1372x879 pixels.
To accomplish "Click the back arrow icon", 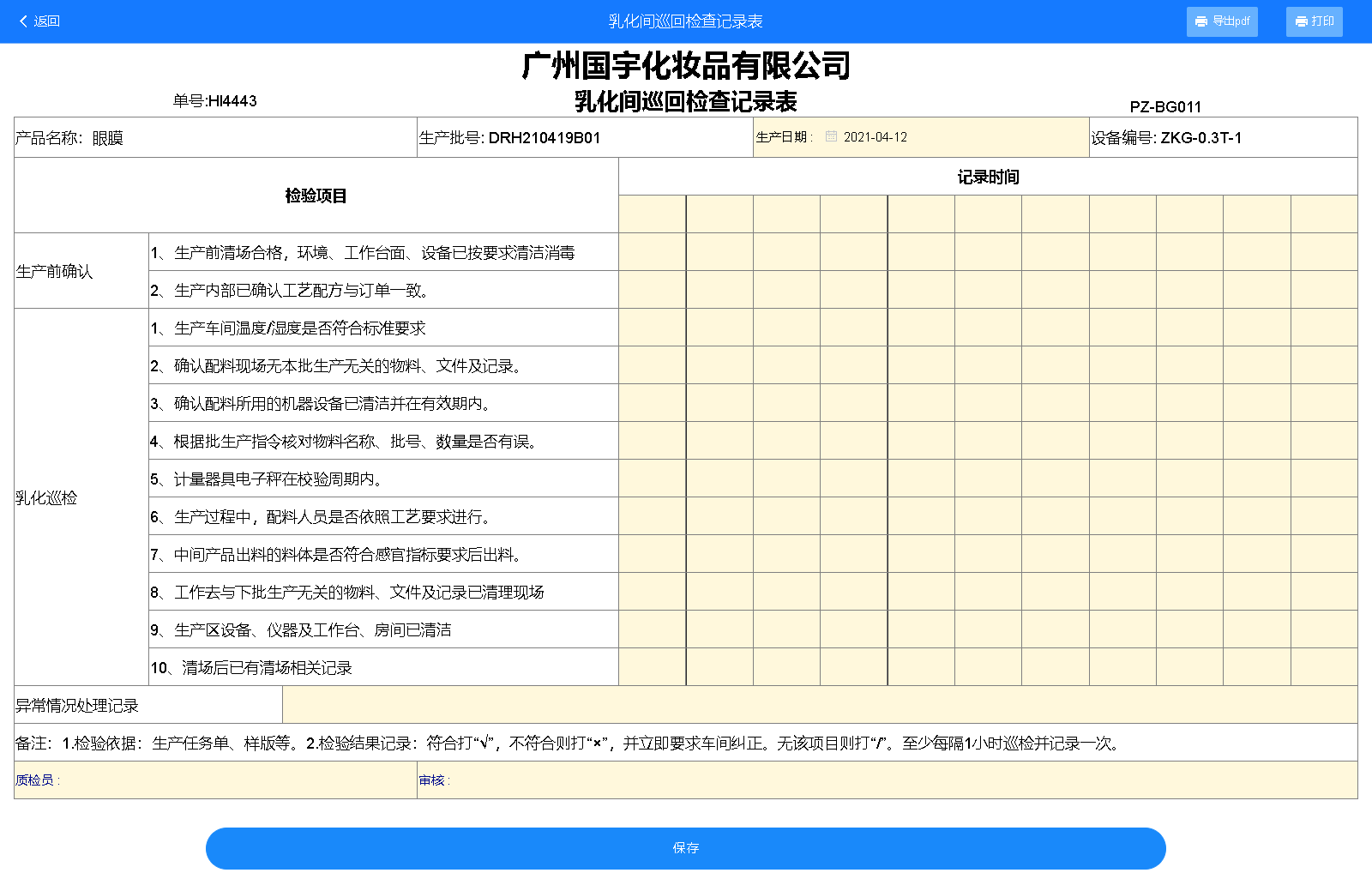I will (x=23, y=21).
